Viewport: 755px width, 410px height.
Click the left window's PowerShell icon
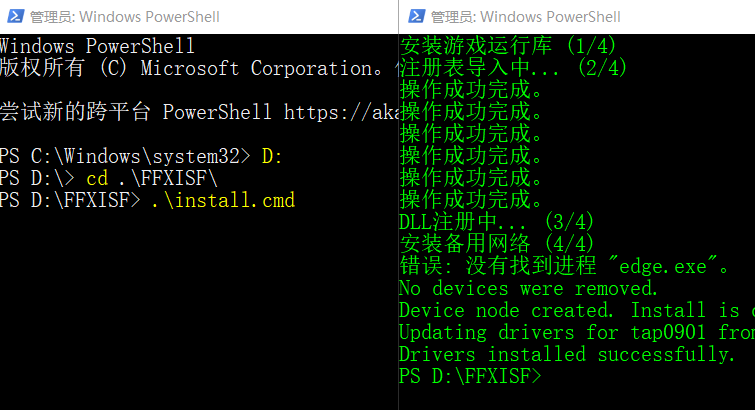(15, 16)
